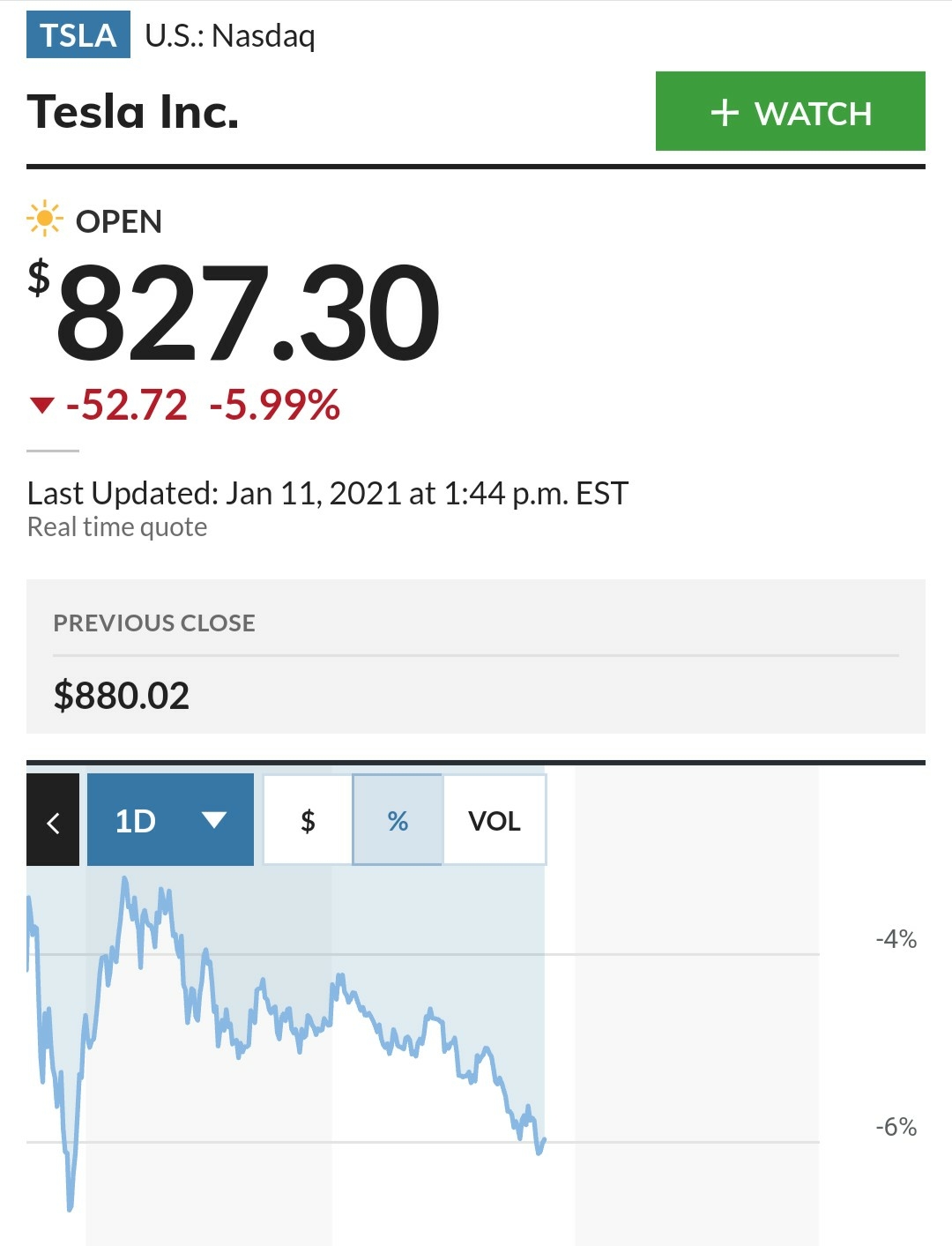Screen dimensions: 952x1246
Task: Click the -6% axis label on chart
Action: coord(896,1127)
